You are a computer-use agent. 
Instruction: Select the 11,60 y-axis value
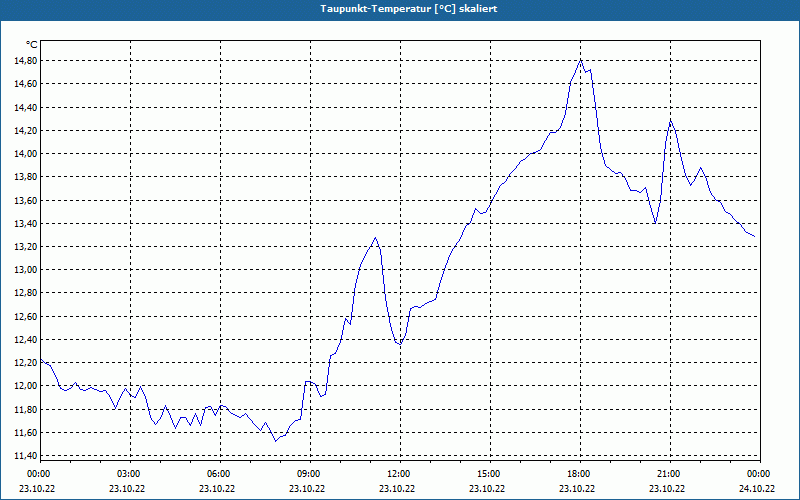[x=26, y=433]
